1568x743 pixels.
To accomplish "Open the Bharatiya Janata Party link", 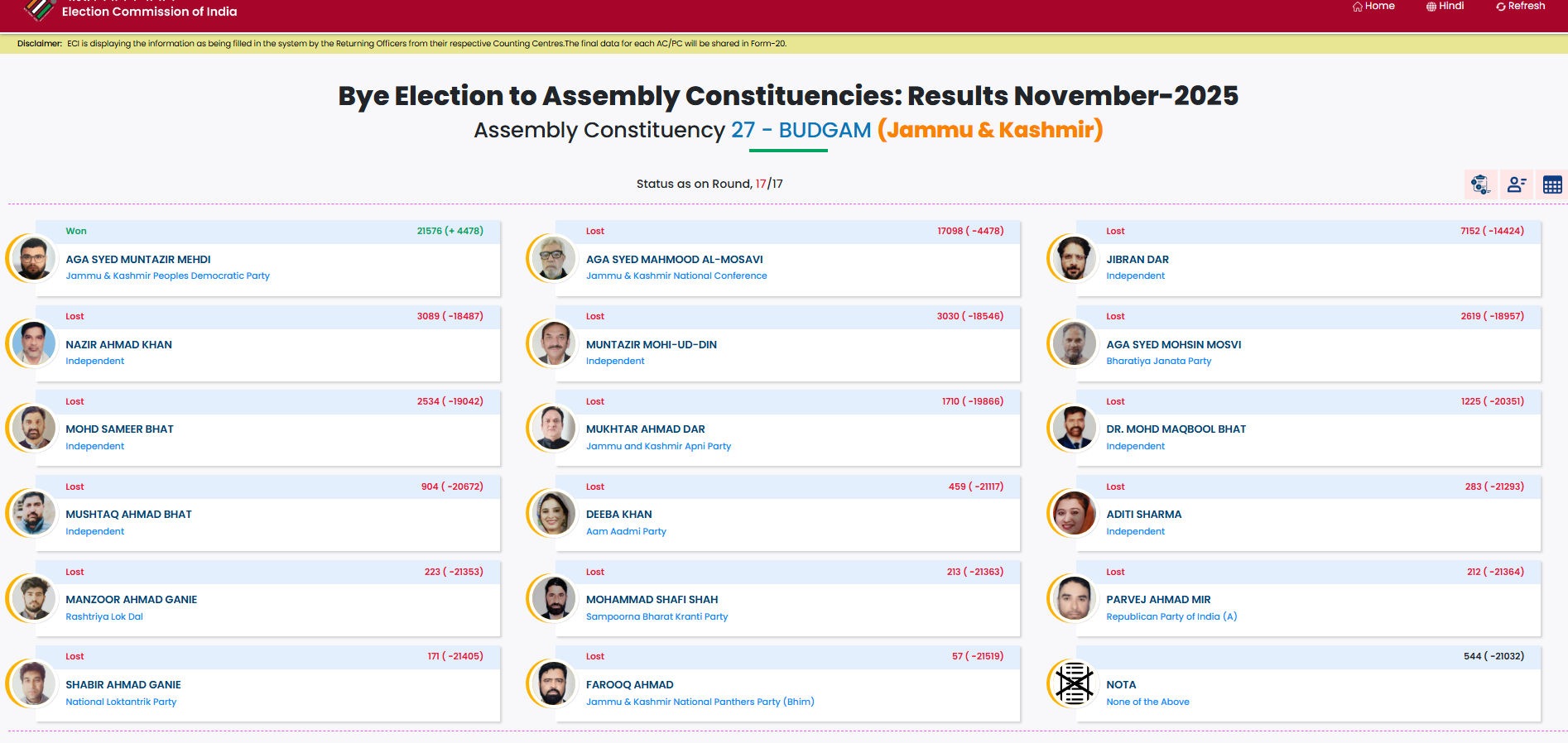I will (x=1159, y=361).
